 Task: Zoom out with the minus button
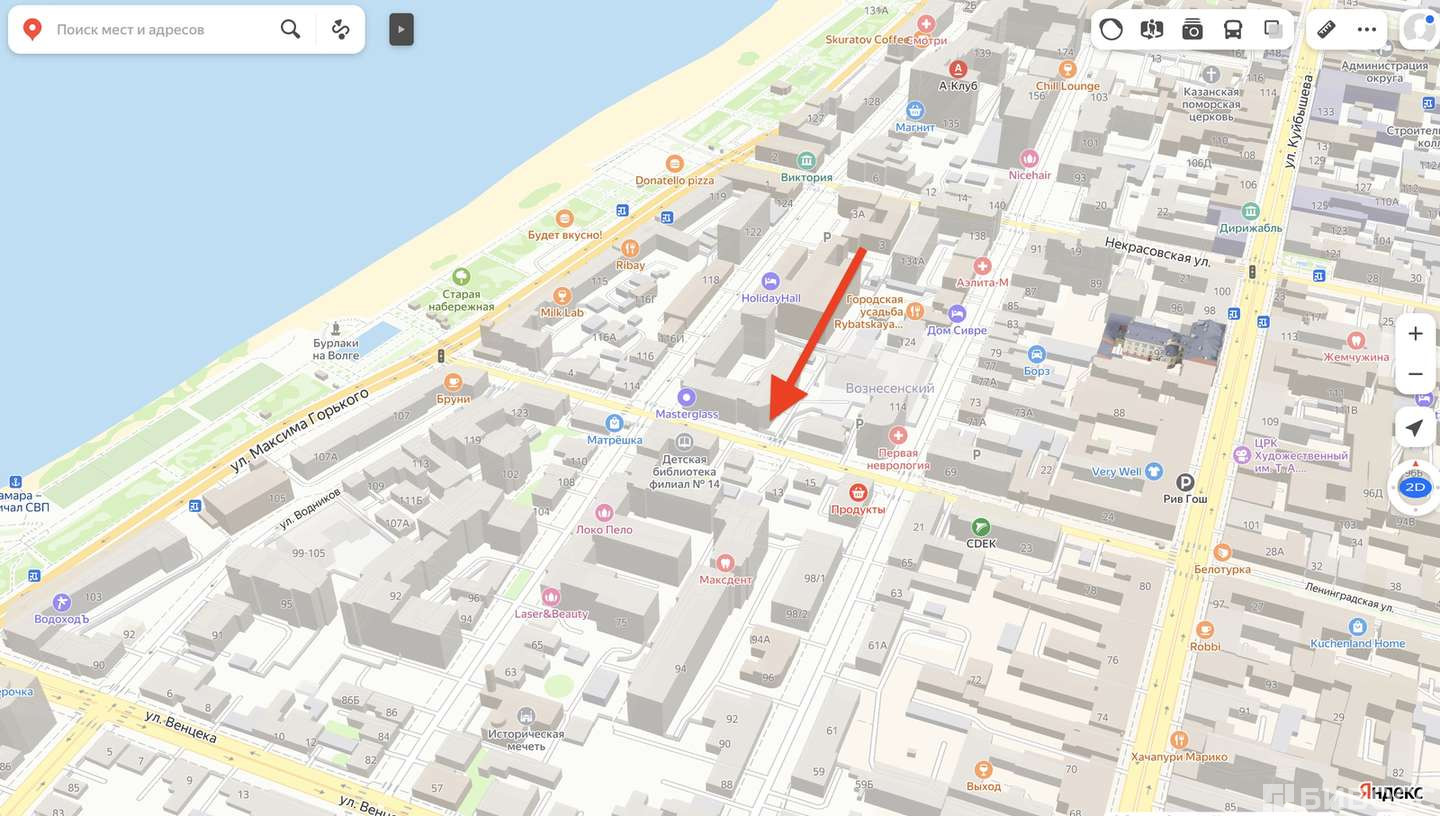tap(1415, 374)
